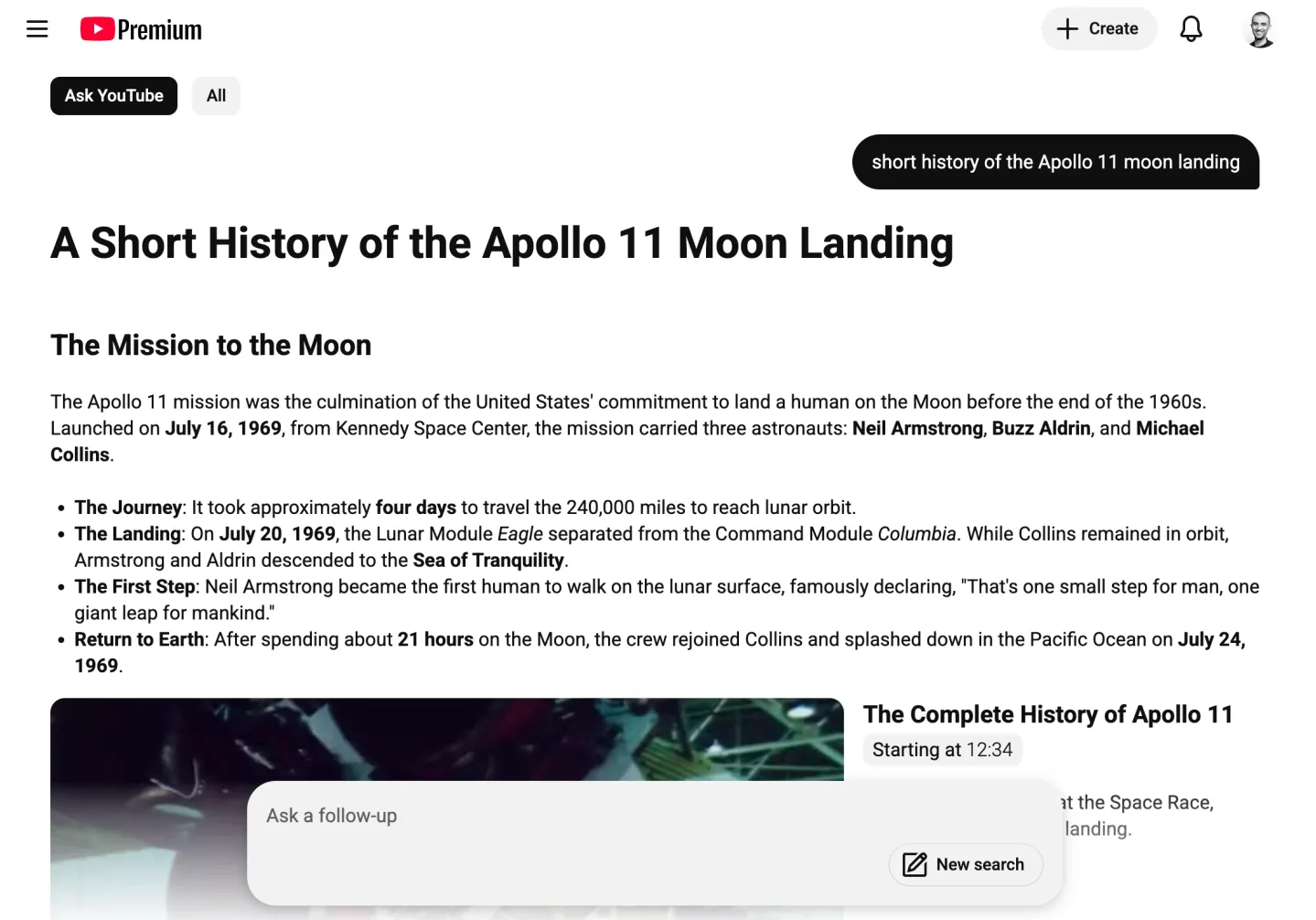Open the Create menu
Viewport: 1316px width, 920px height.
pos(1098,28)
